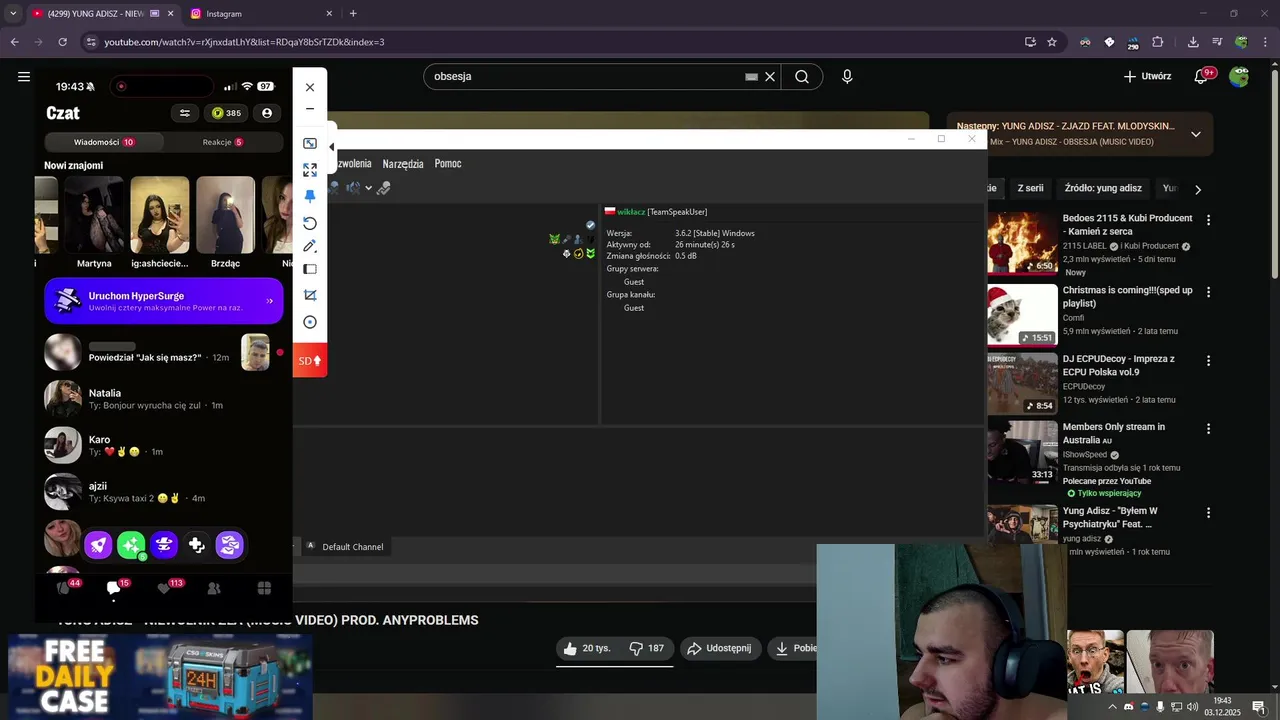Image resolution: width=1280 pixels, height=720 pixels.
Task: Click the record circle icon in mirror toolbar
Action: [310, 322]
